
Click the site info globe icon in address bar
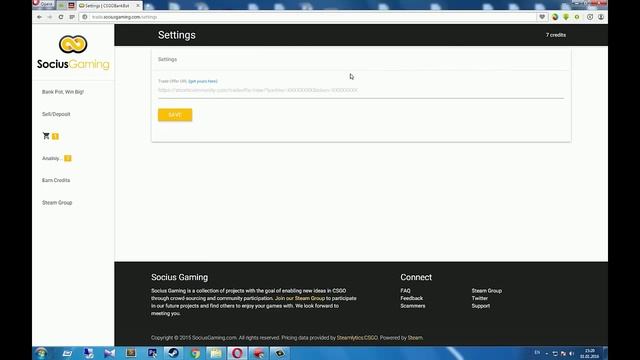point(85,17)
